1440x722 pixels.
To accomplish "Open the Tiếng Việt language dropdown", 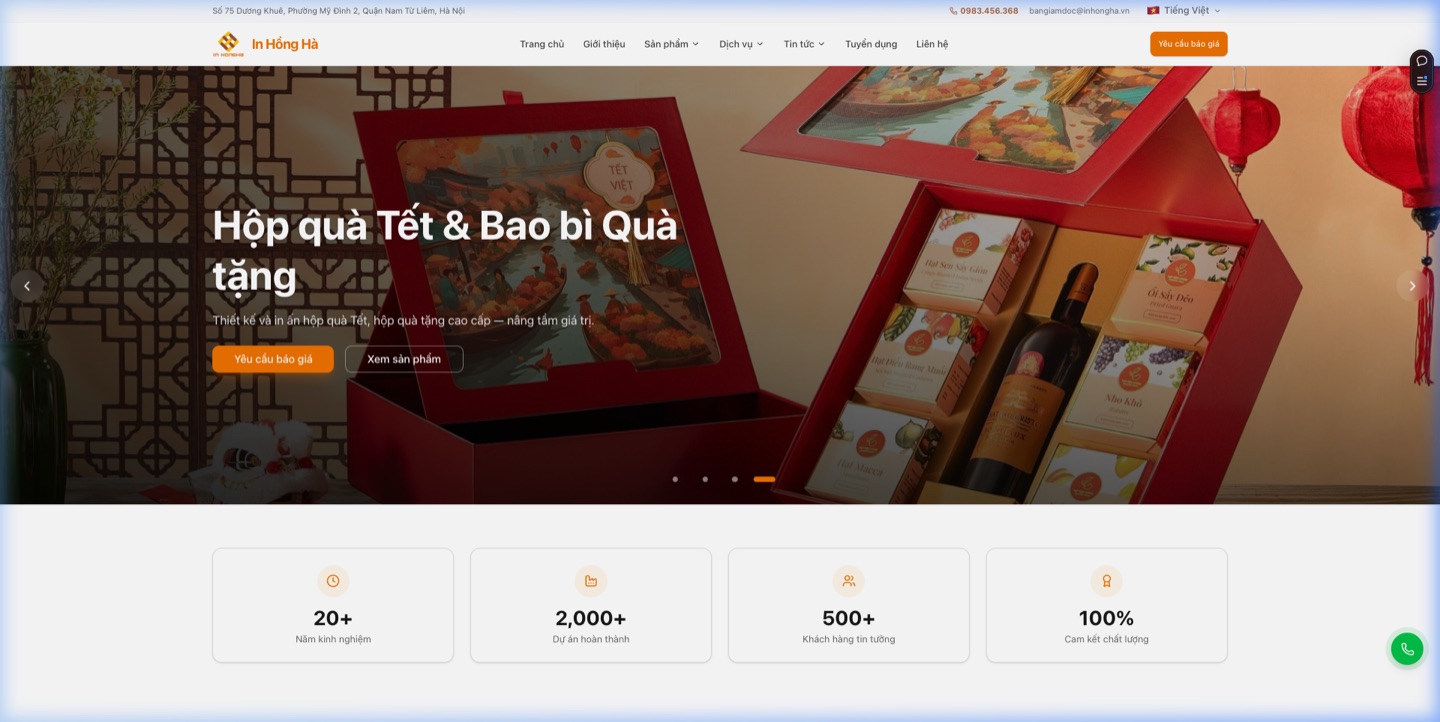I will [x=1185, y=10].
